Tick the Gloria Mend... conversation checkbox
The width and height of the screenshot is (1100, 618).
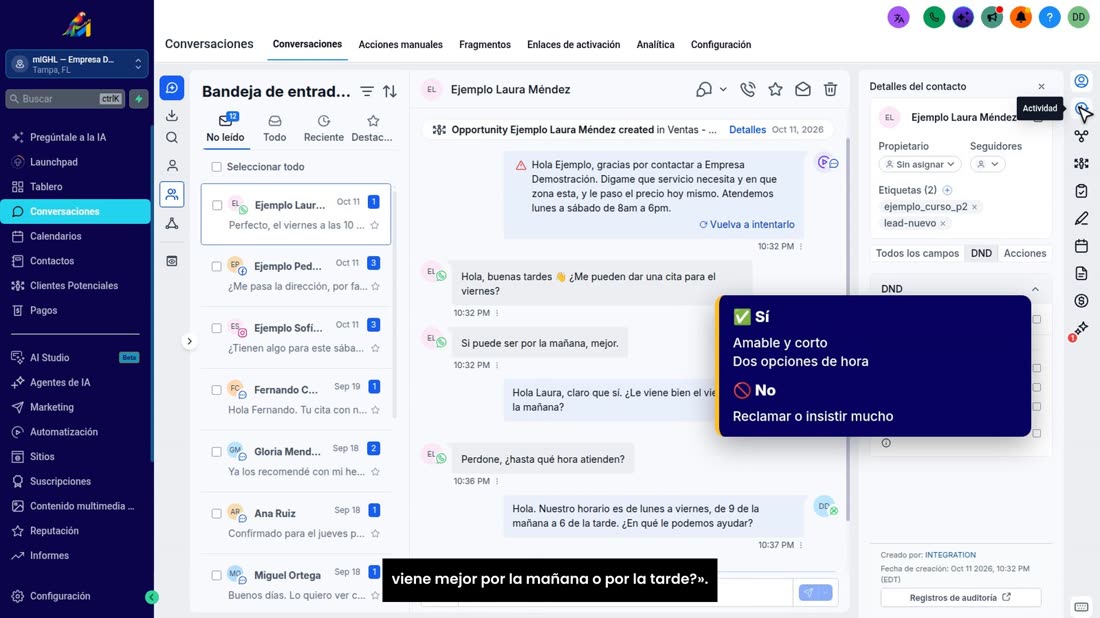[x=217, y=452]
